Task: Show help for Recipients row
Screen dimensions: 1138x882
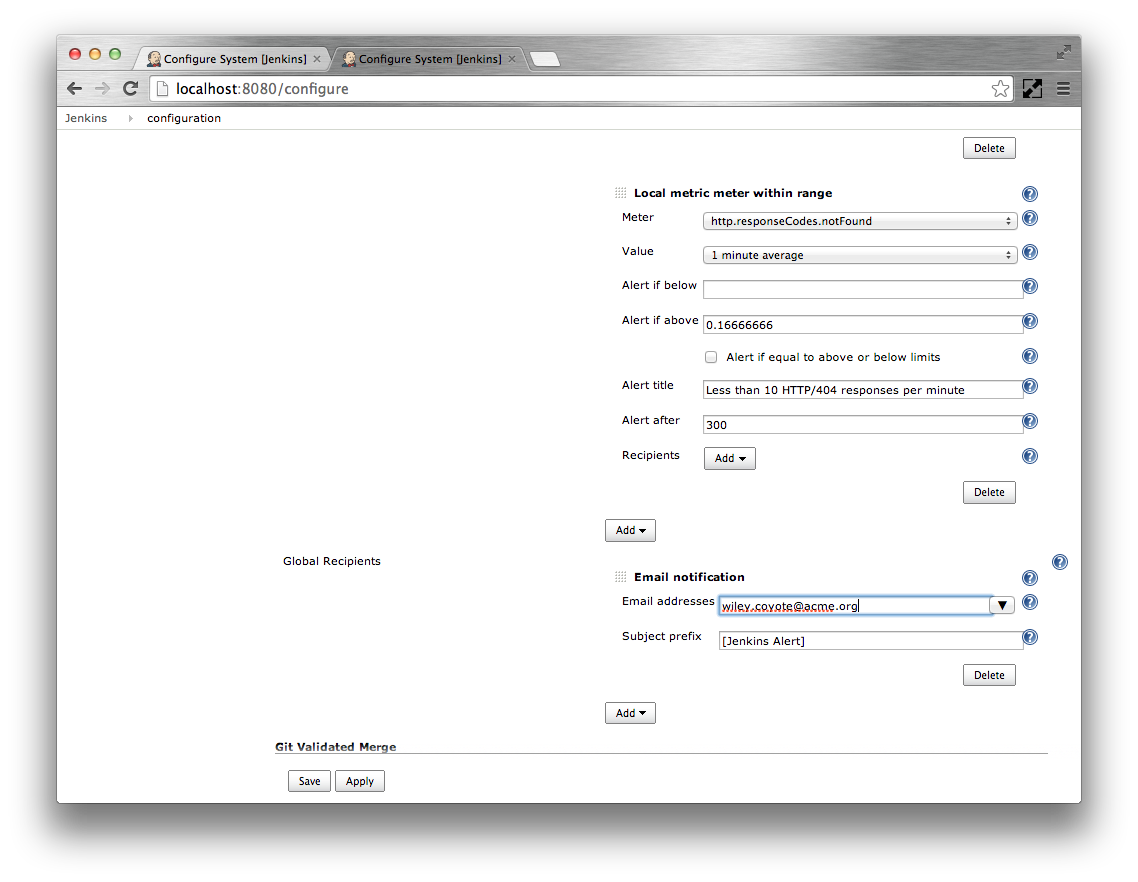Action: [x=1029, y=456]
